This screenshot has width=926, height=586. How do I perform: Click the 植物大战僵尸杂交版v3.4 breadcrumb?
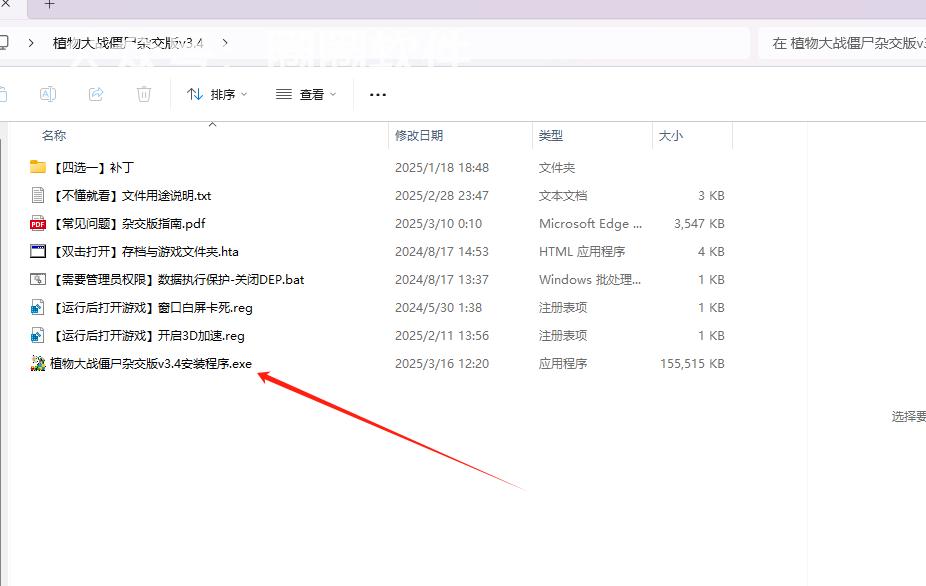[x=128, y=43]
